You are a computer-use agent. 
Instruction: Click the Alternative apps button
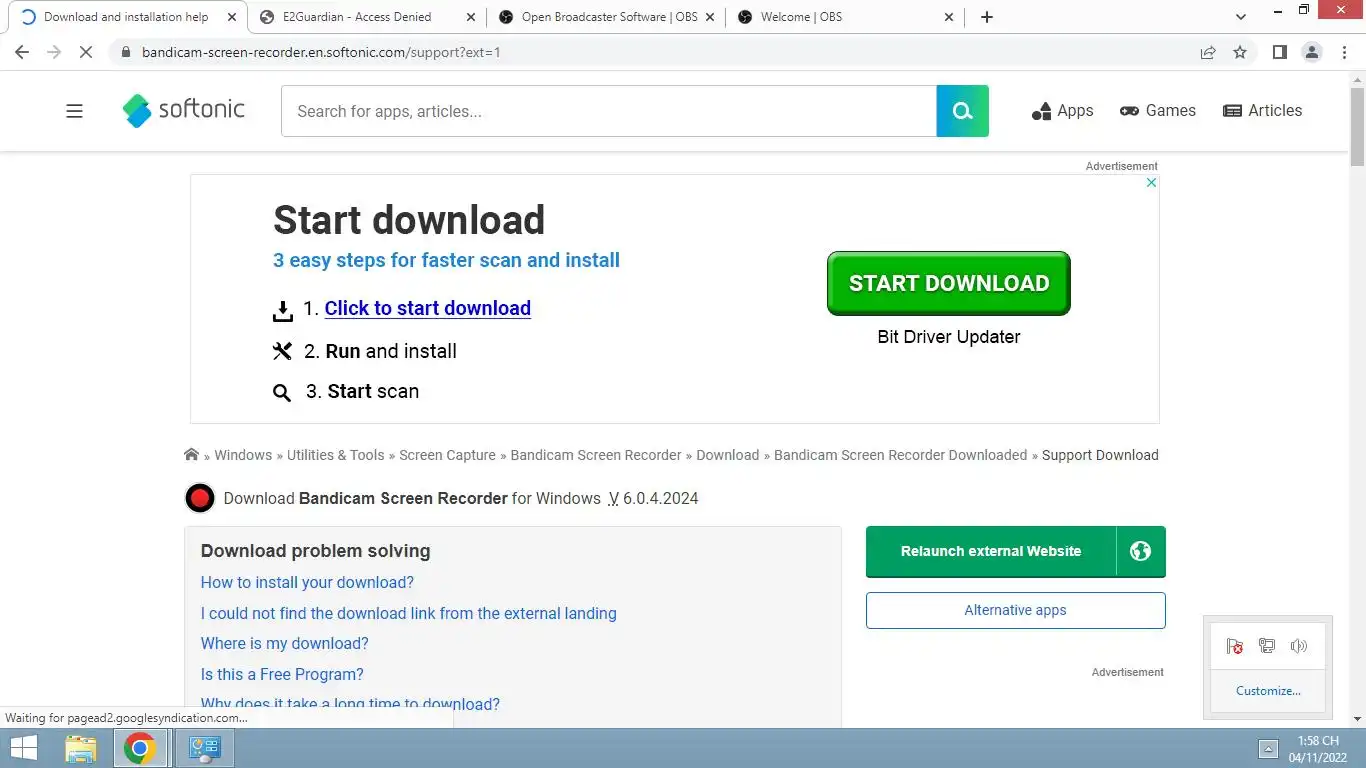click(x=1016, y=610)
